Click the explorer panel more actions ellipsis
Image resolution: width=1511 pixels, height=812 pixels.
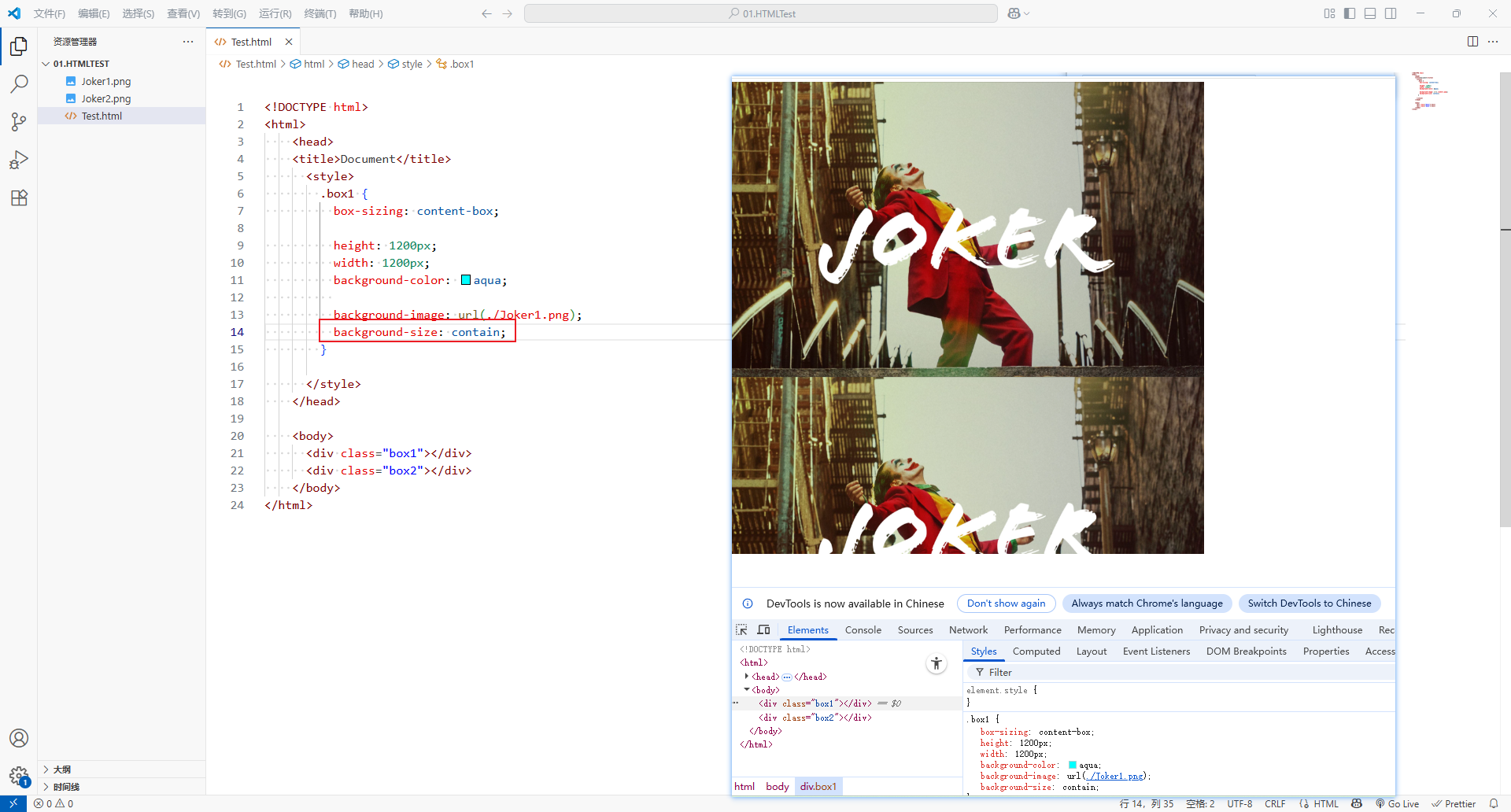coord(188,42)
